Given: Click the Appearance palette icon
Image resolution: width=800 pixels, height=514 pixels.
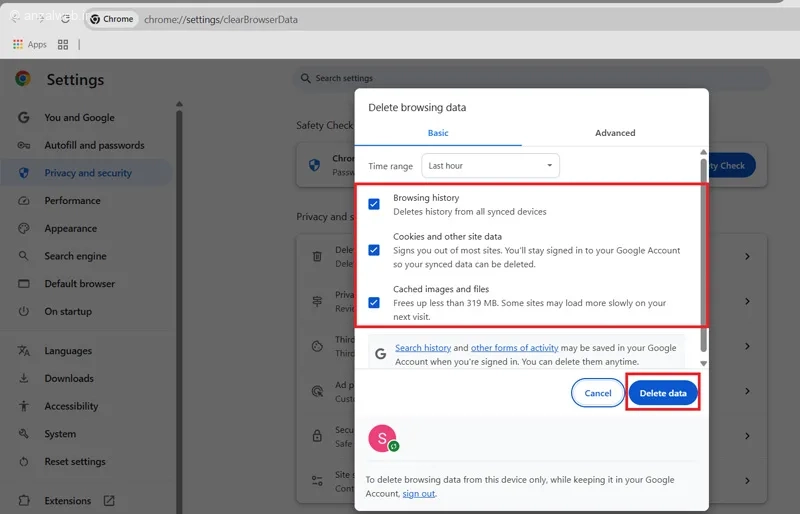Looking at the screenshot, I should [23, 228].
